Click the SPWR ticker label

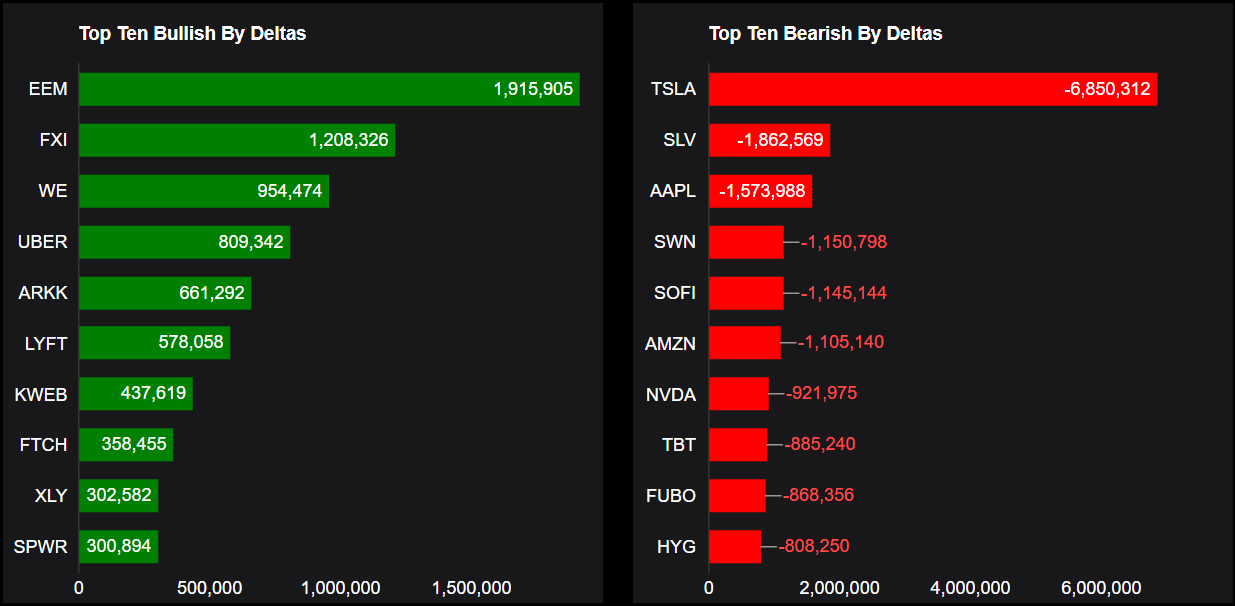41,547
